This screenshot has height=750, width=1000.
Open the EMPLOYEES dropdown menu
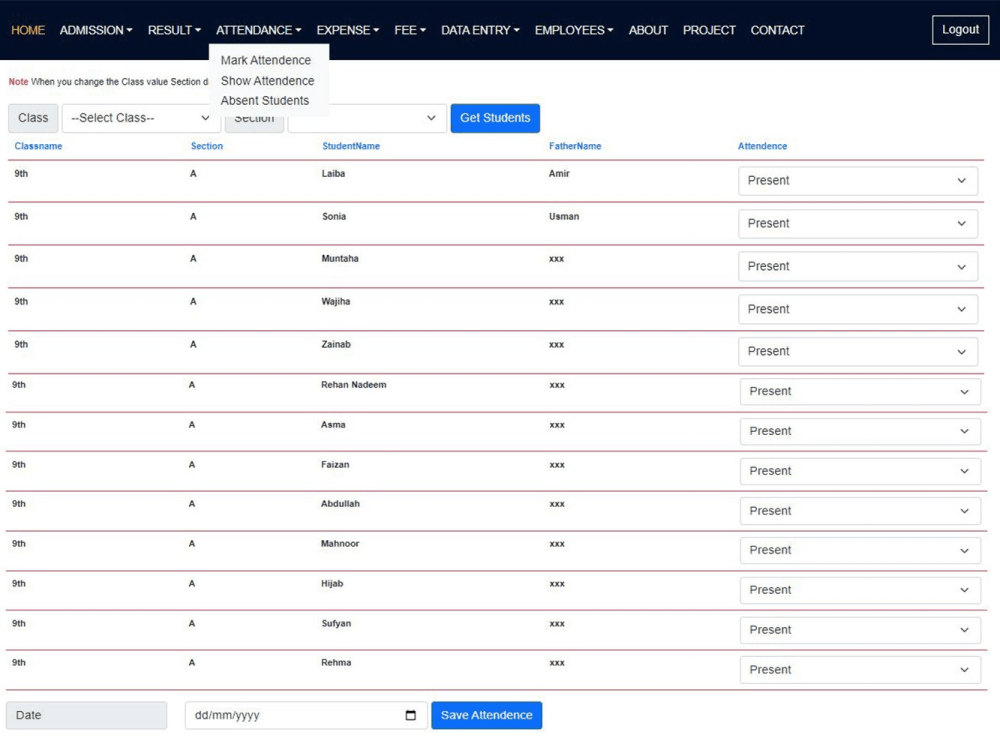click(x=574, y=30)
